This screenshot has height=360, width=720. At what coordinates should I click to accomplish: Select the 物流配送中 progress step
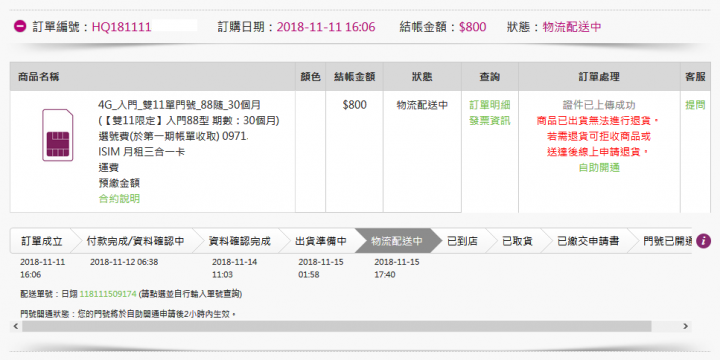(396, 241)
